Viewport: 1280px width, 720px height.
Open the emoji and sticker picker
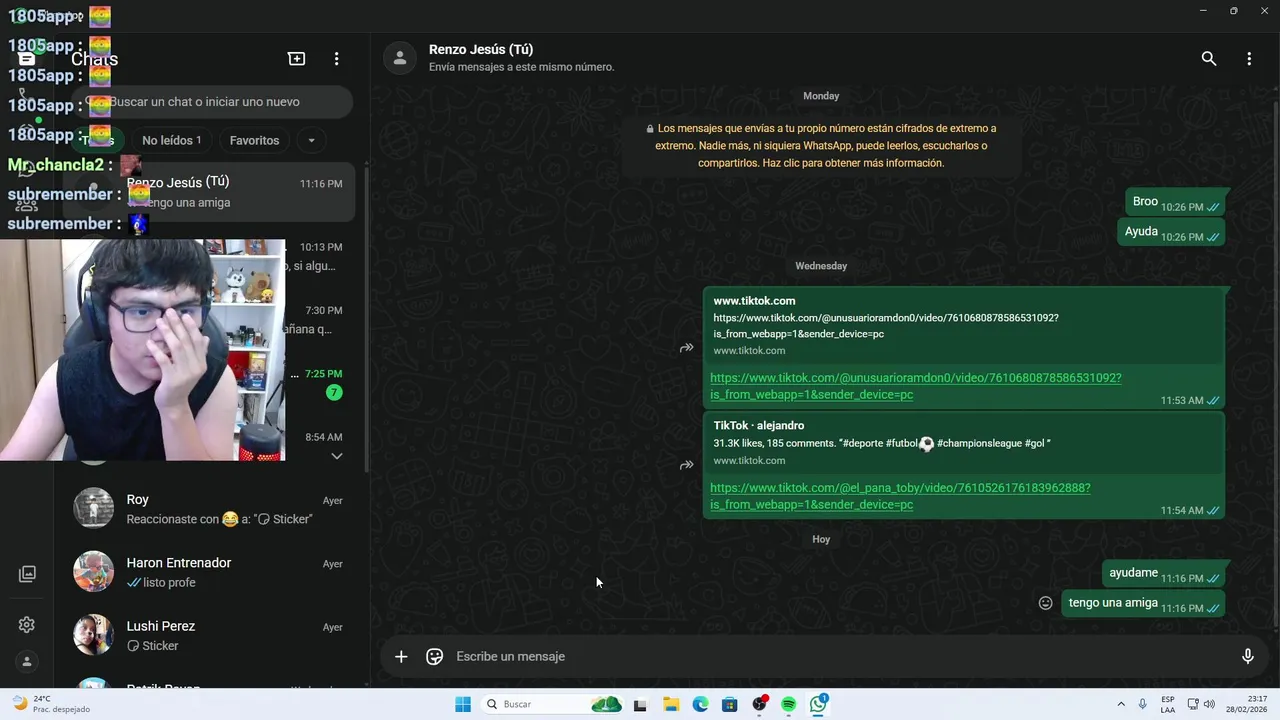click(434, 656)
